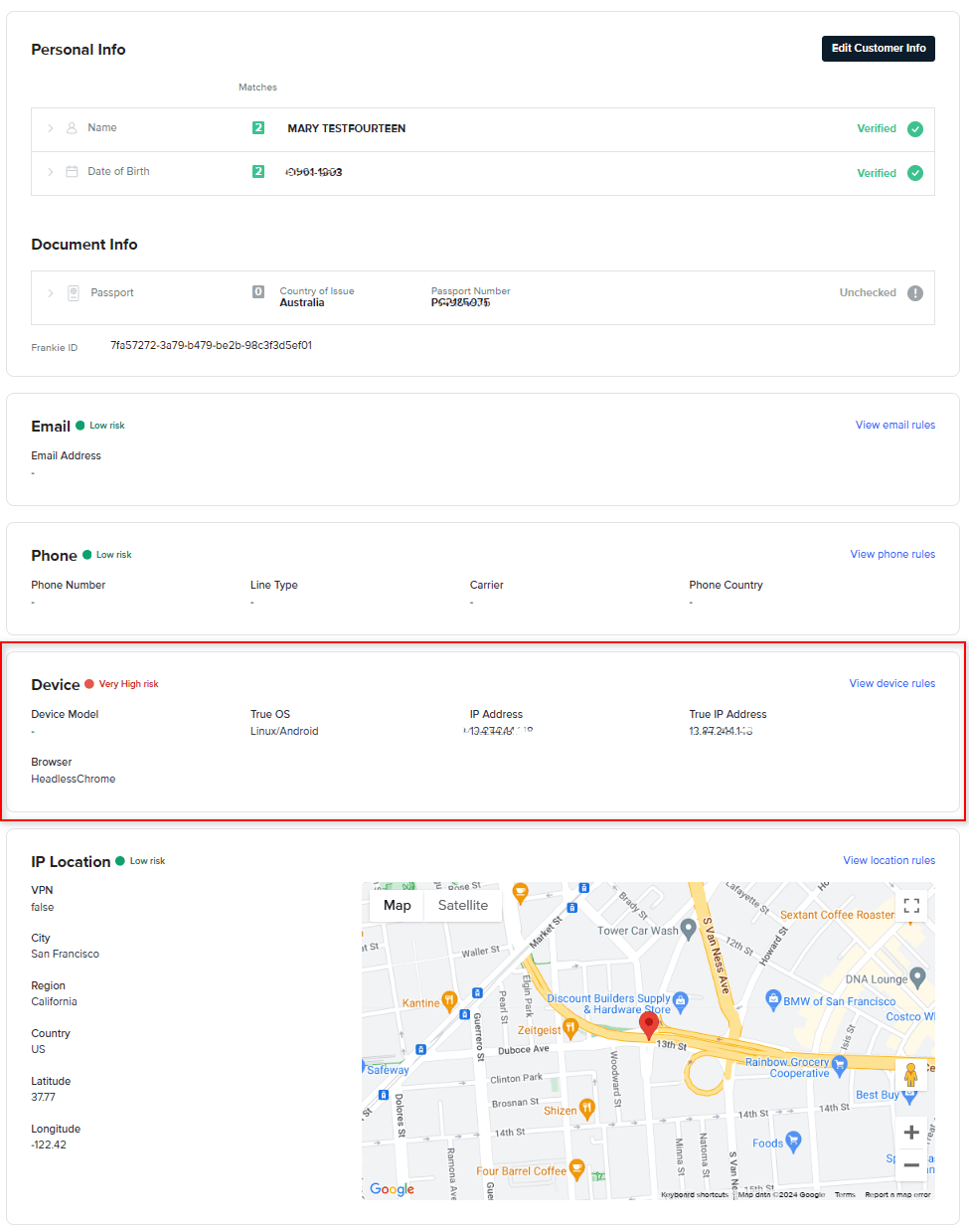
Task: Expand the Date of Birth row
Action: (x=51, y=172)
